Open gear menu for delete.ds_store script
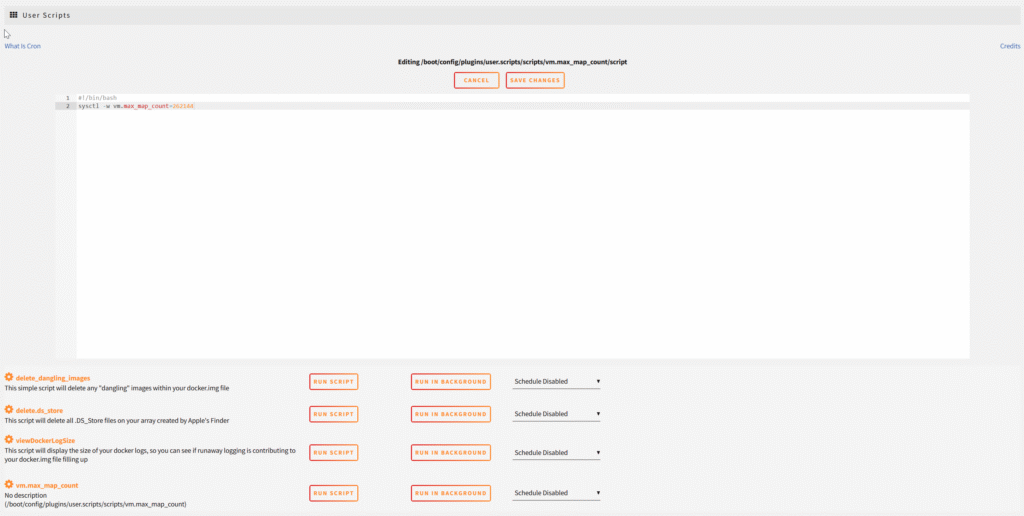The image size is (1024, 516). 9,409
